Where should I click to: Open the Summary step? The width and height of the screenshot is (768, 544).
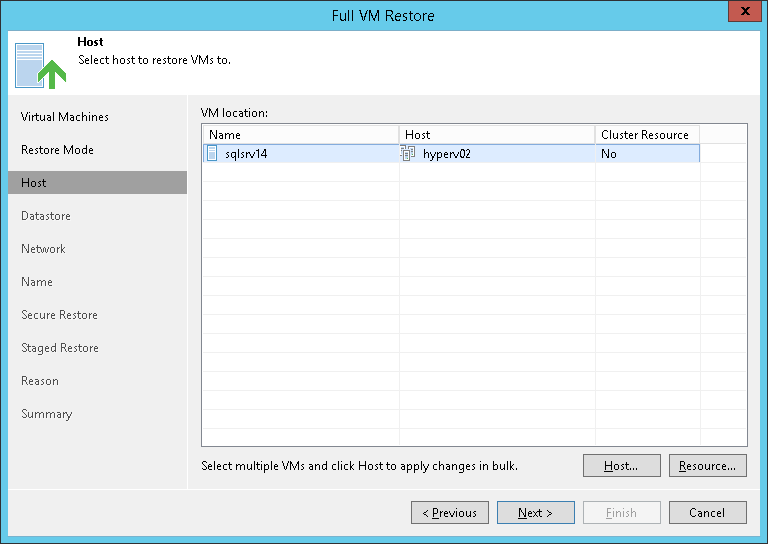46,414
